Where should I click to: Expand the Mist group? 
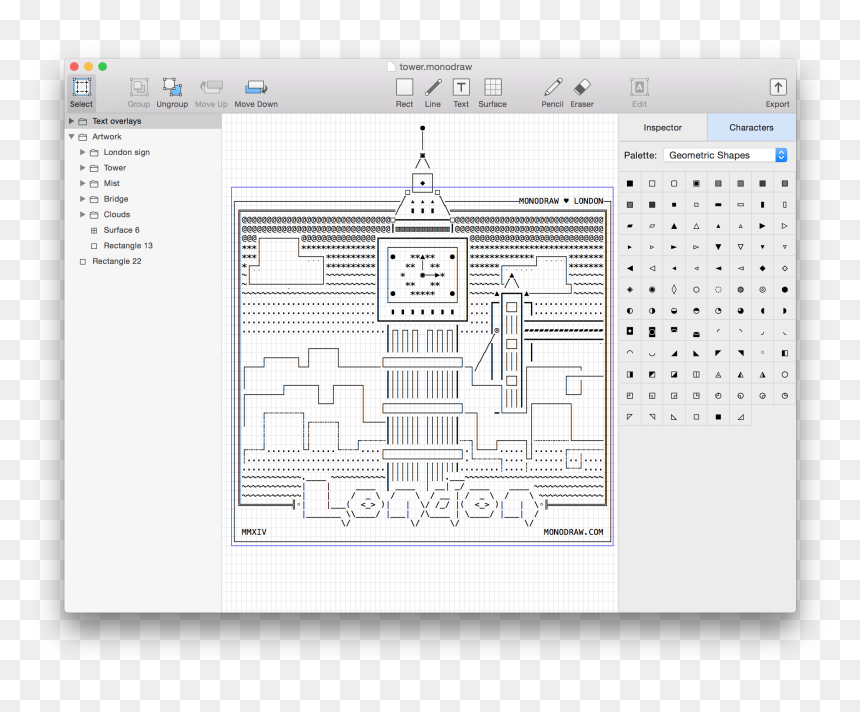[x=82, y=183]
